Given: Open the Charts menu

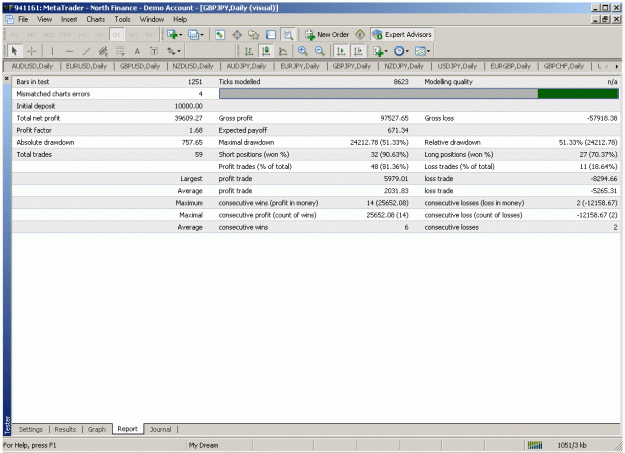Looking at the screenshot, I should coord(96,19).
